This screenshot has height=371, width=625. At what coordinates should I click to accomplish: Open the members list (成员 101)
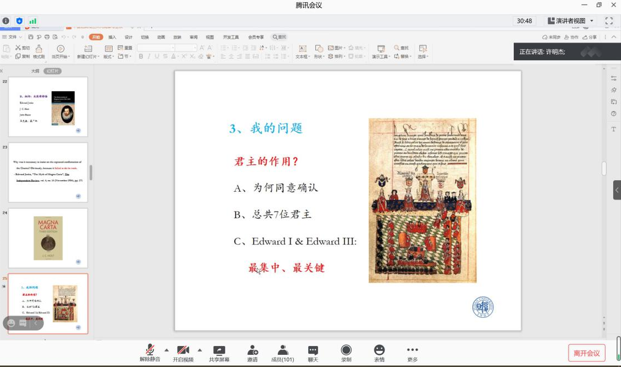[283, 353]
